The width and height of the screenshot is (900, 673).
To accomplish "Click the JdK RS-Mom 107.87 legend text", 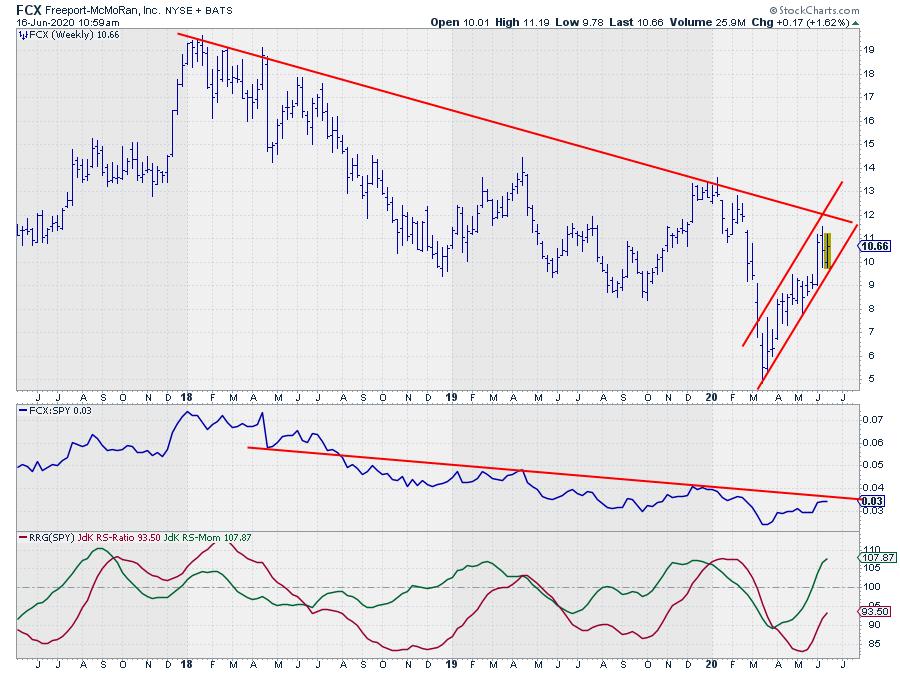I will tap(208, 538).
